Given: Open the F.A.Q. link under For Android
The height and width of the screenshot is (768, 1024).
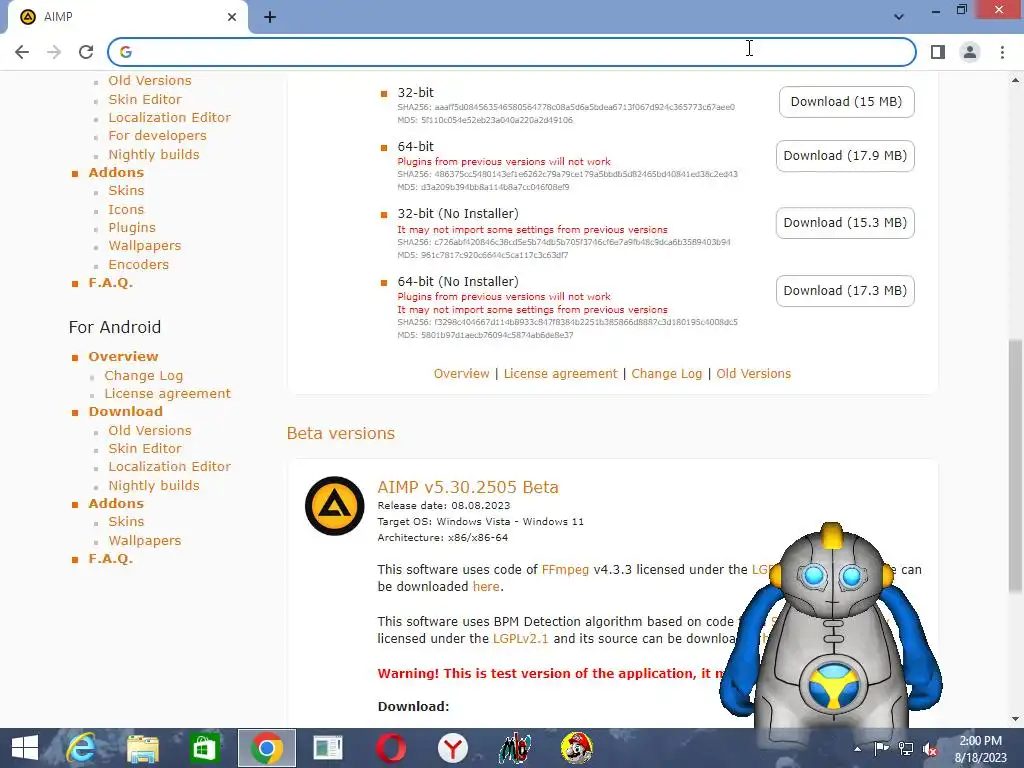Looking at the screenshot, I should click(x=110, y=559).
